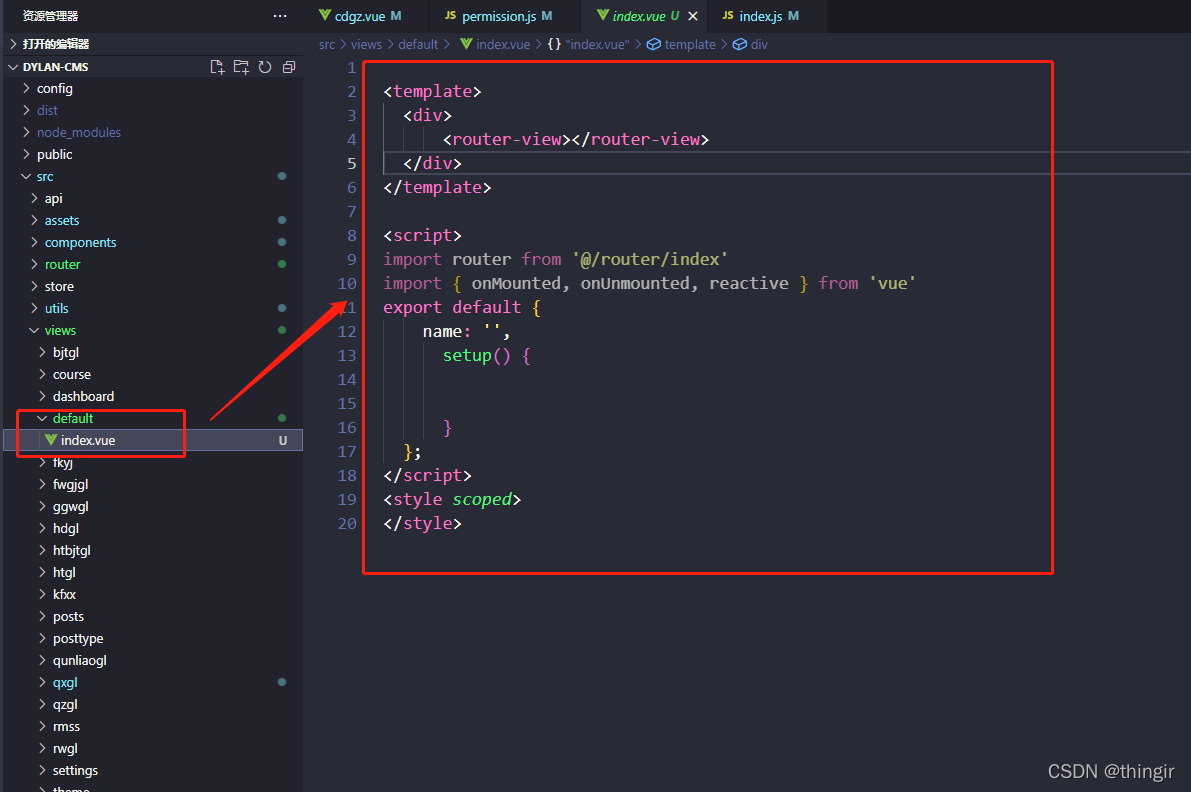The width and height of the screenshot is (1191, 792).
Task: Collapse the src folder
Action: 153,176
